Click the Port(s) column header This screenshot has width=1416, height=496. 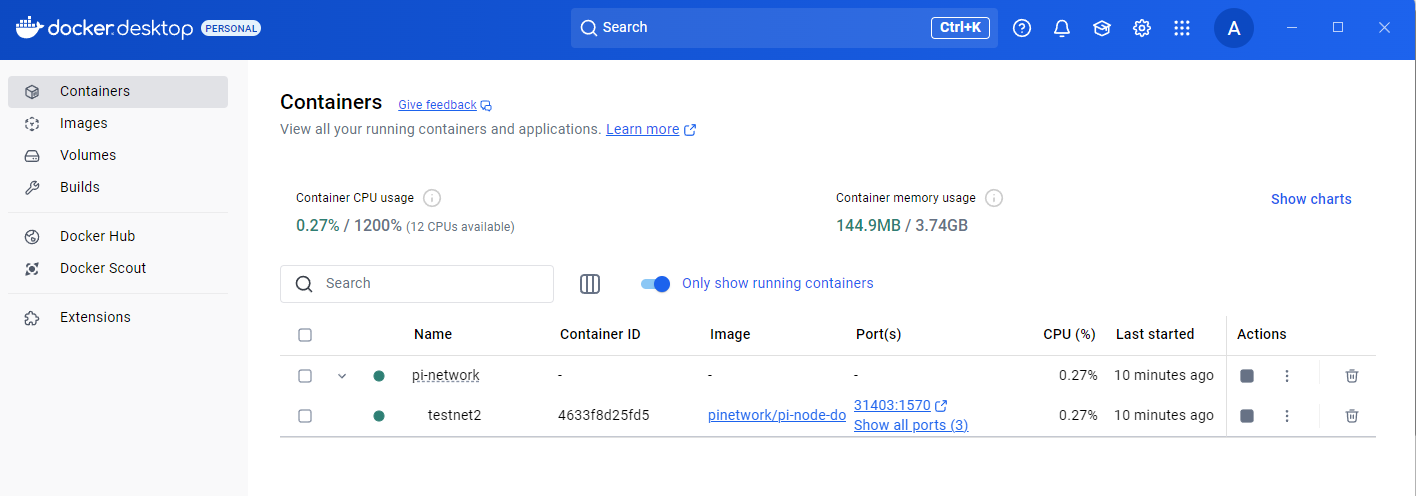click(879, 335)
